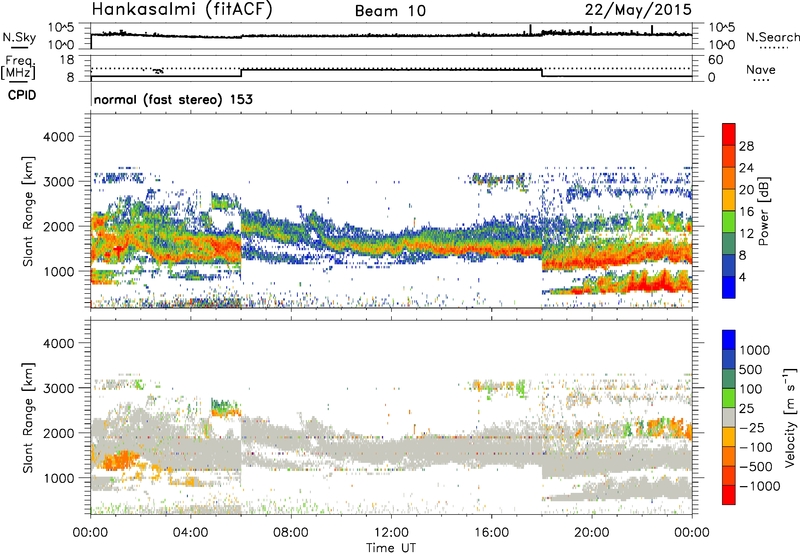Click the '20:00' time axis tick label
The width and height of the screenshot is (800, 554).
click(592, 533)
